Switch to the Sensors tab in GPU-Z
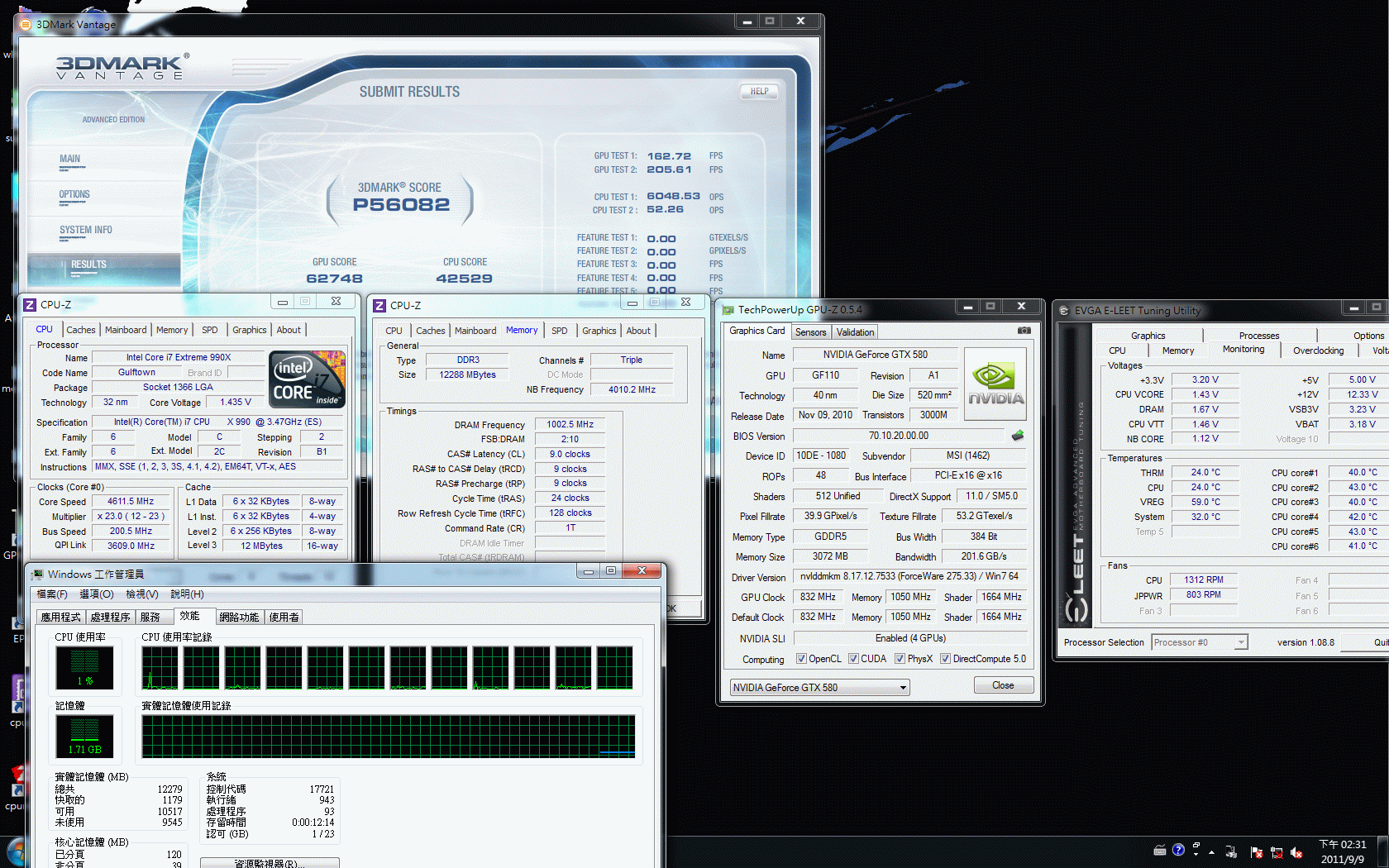 point(810,331)
